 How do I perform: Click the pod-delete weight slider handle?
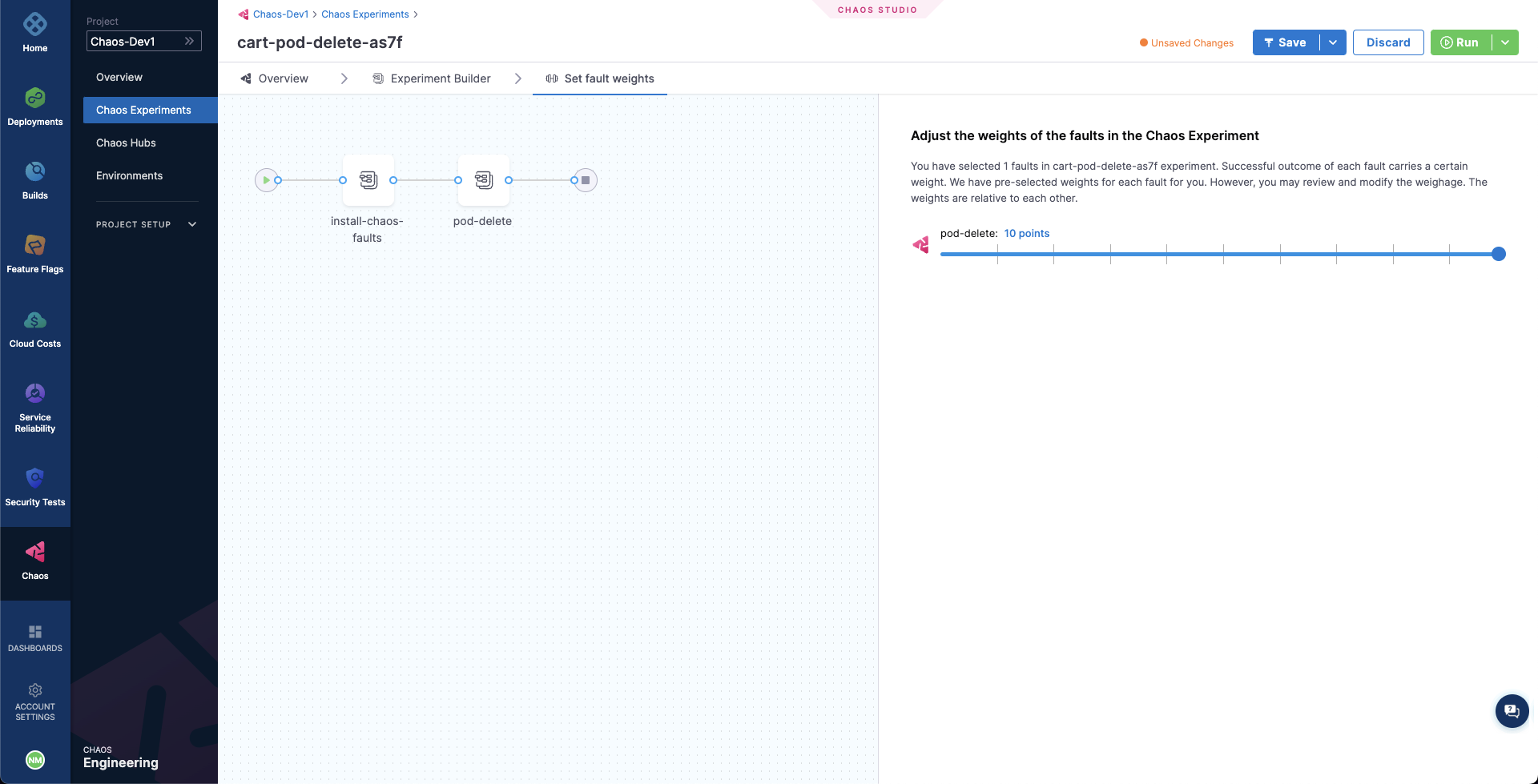(1499, 254)
